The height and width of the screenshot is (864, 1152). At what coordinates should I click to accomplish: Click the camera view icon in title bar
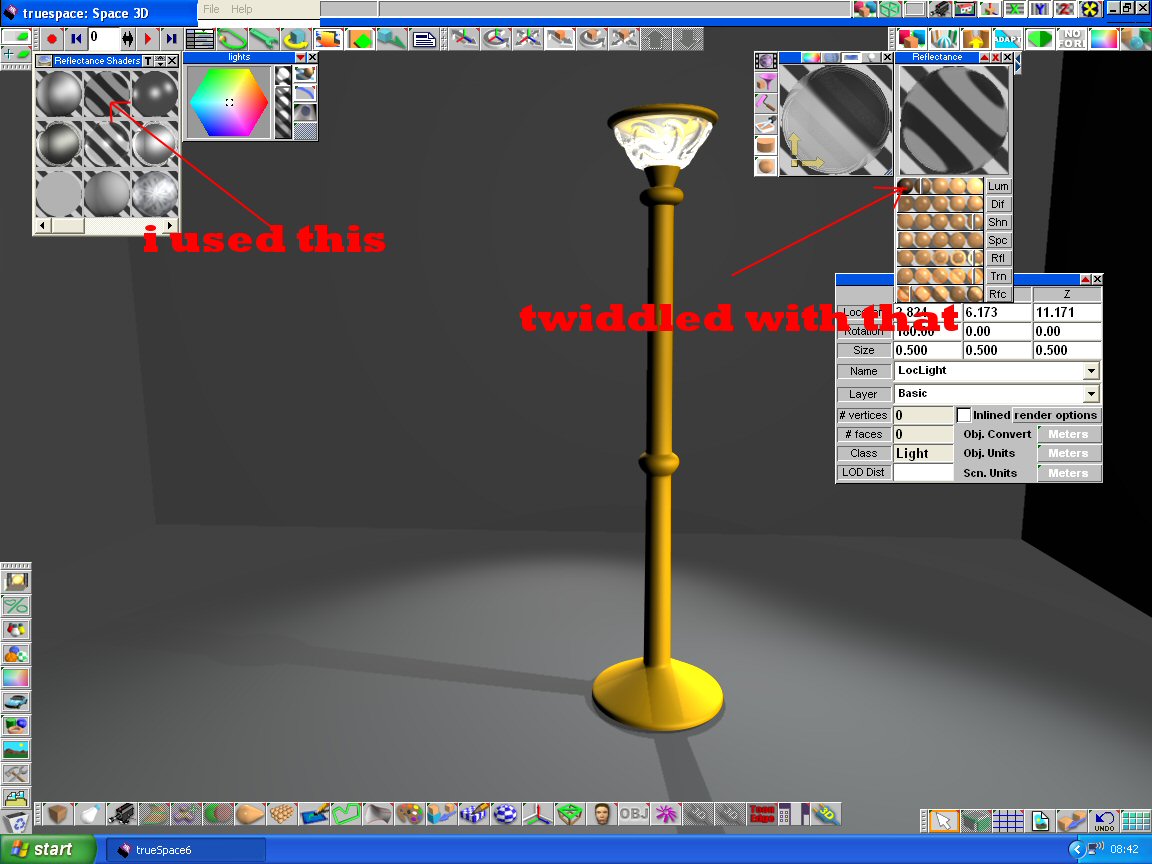(940, 9)
